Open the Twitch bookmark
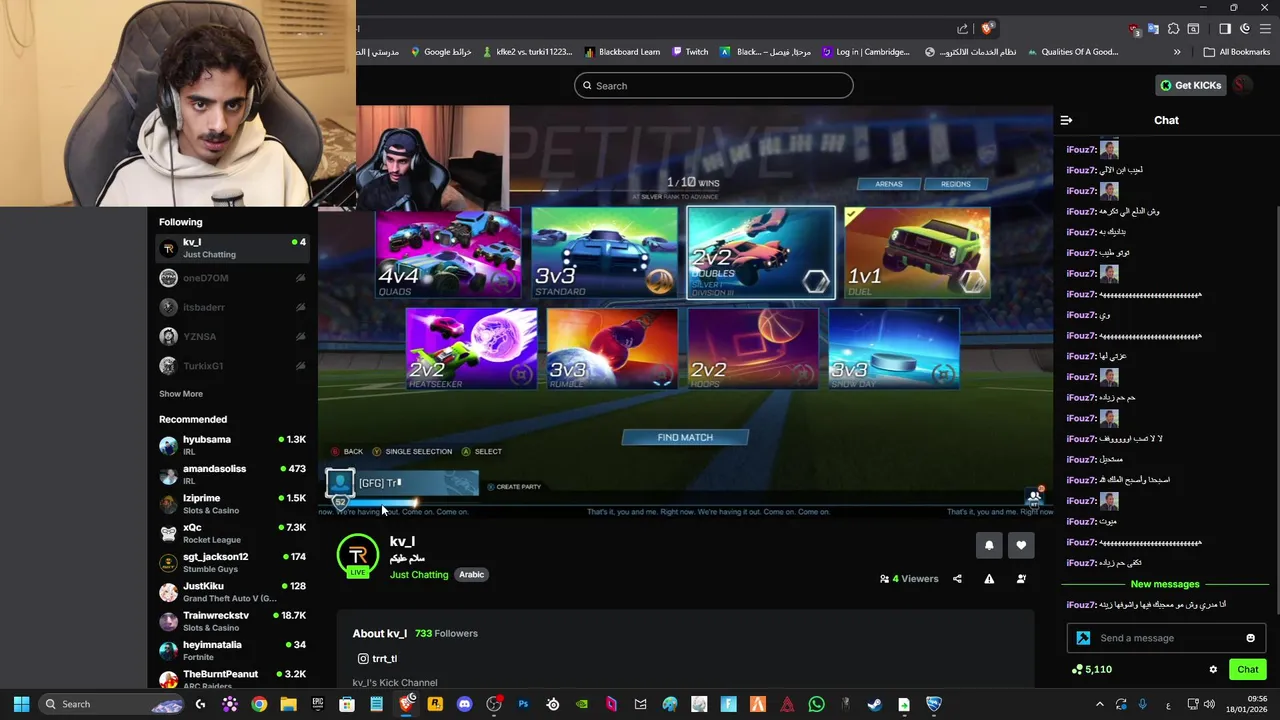 690,52
